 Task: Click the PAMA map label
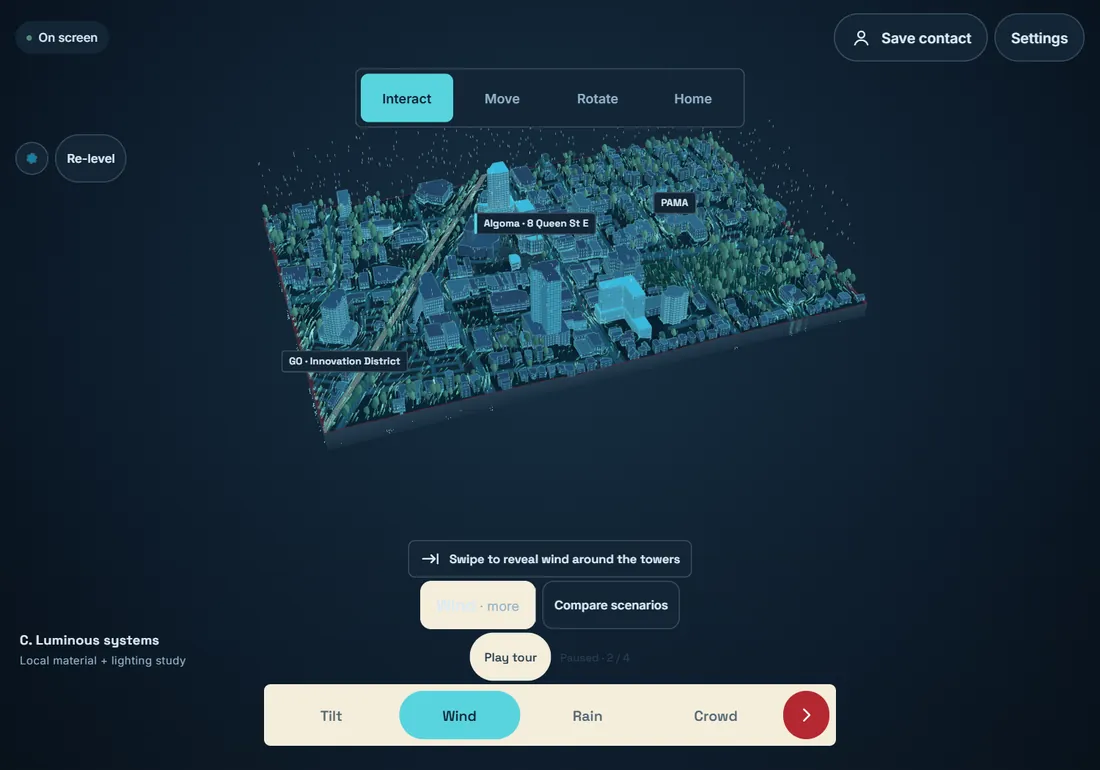(674, 203)
